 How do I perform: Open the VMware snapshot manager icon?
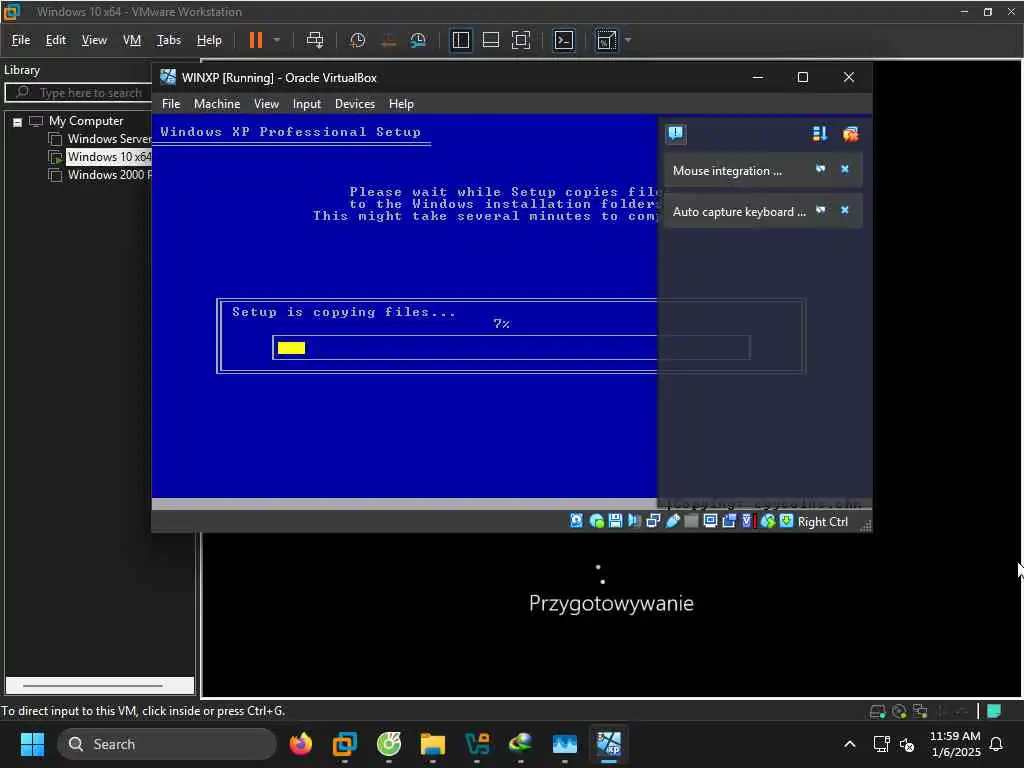coord(418,40)
